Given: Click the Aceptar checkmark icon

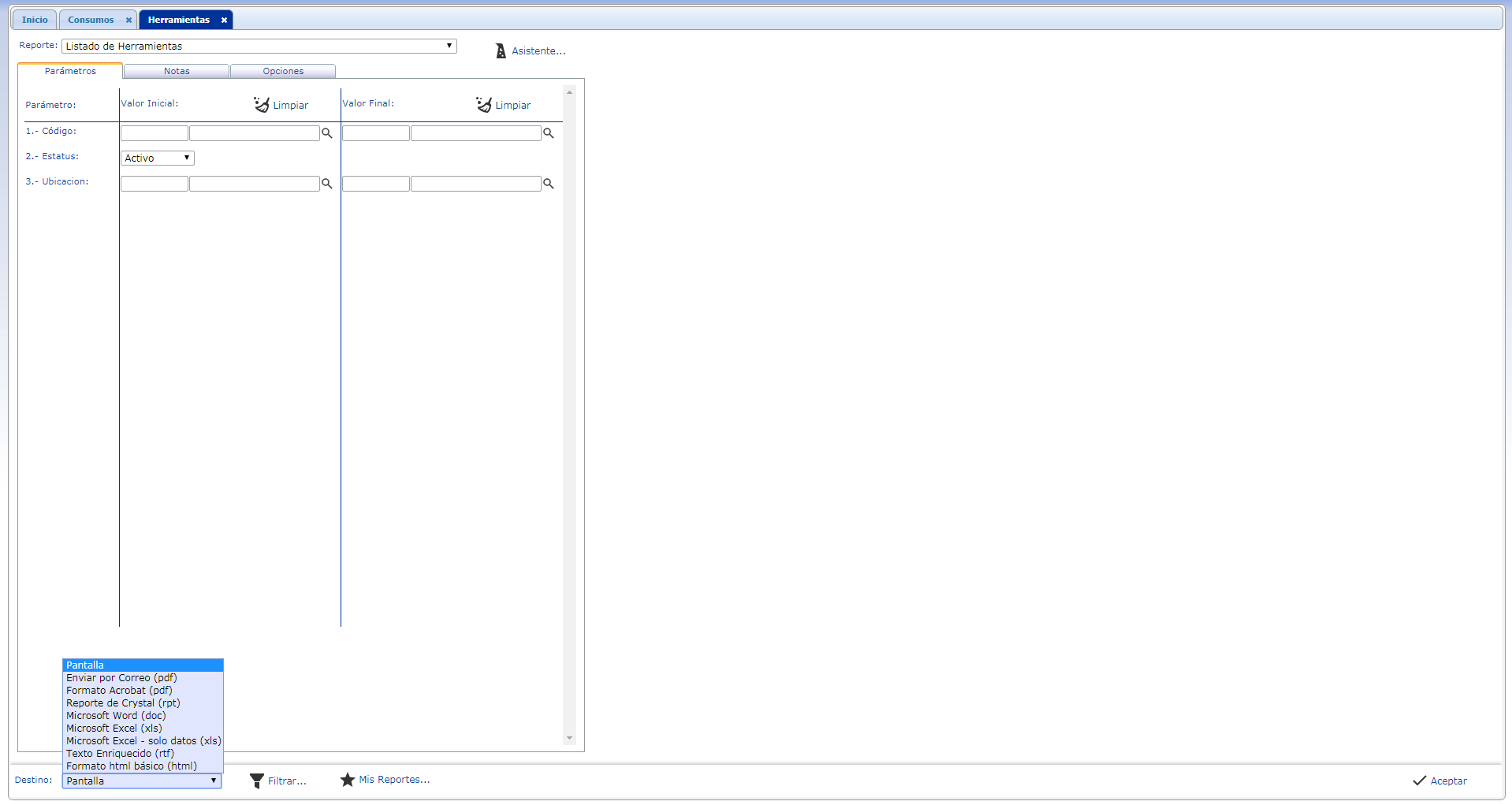Looking at the screenshot, I should click(1420, 781).
